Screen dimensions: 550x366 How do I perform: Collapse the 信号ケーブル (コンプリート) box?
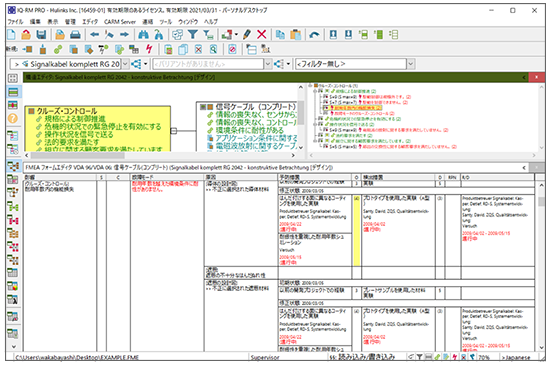pos(202,107)
